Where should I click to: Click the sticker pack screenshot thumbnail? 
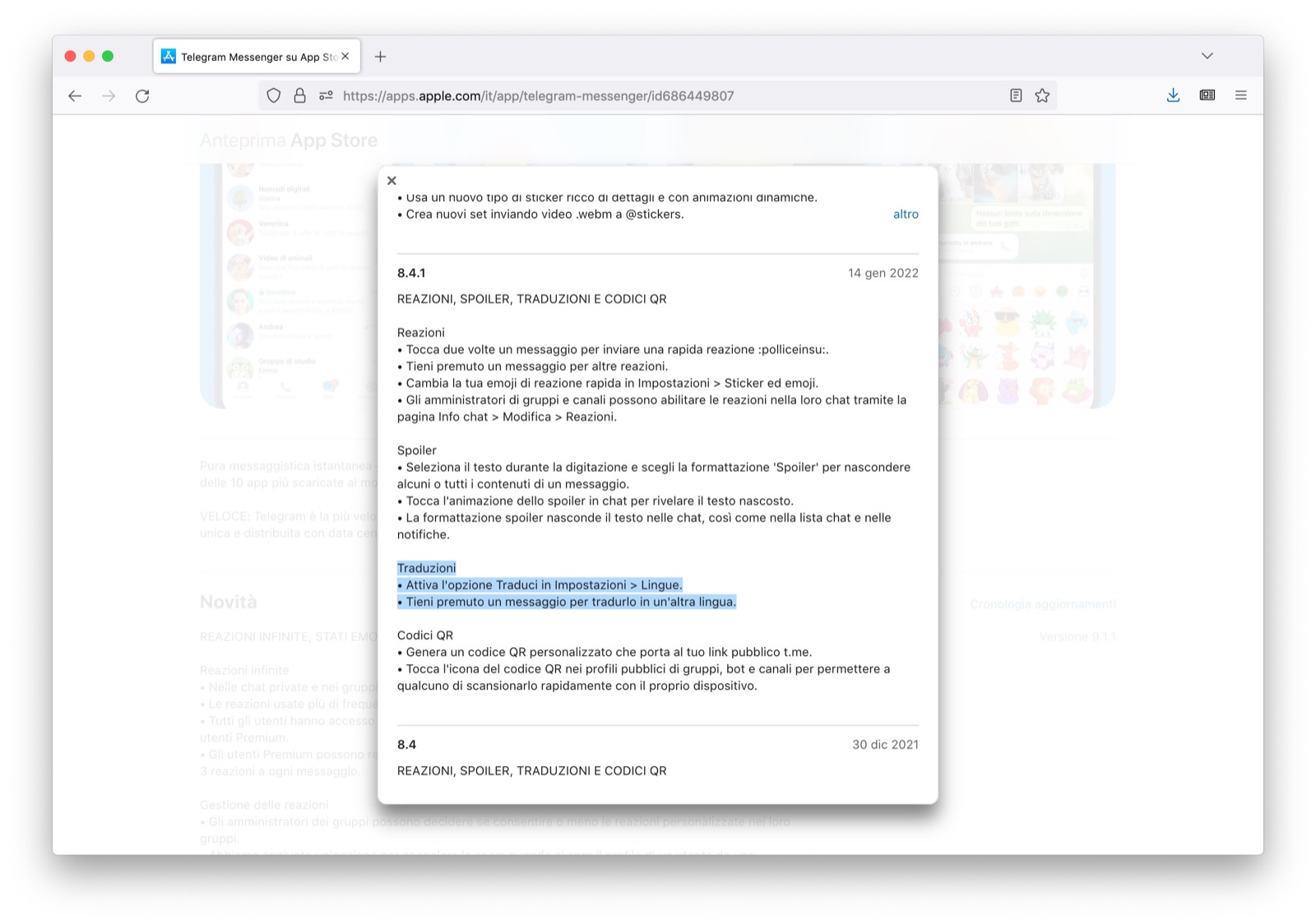pos(1026,285)
